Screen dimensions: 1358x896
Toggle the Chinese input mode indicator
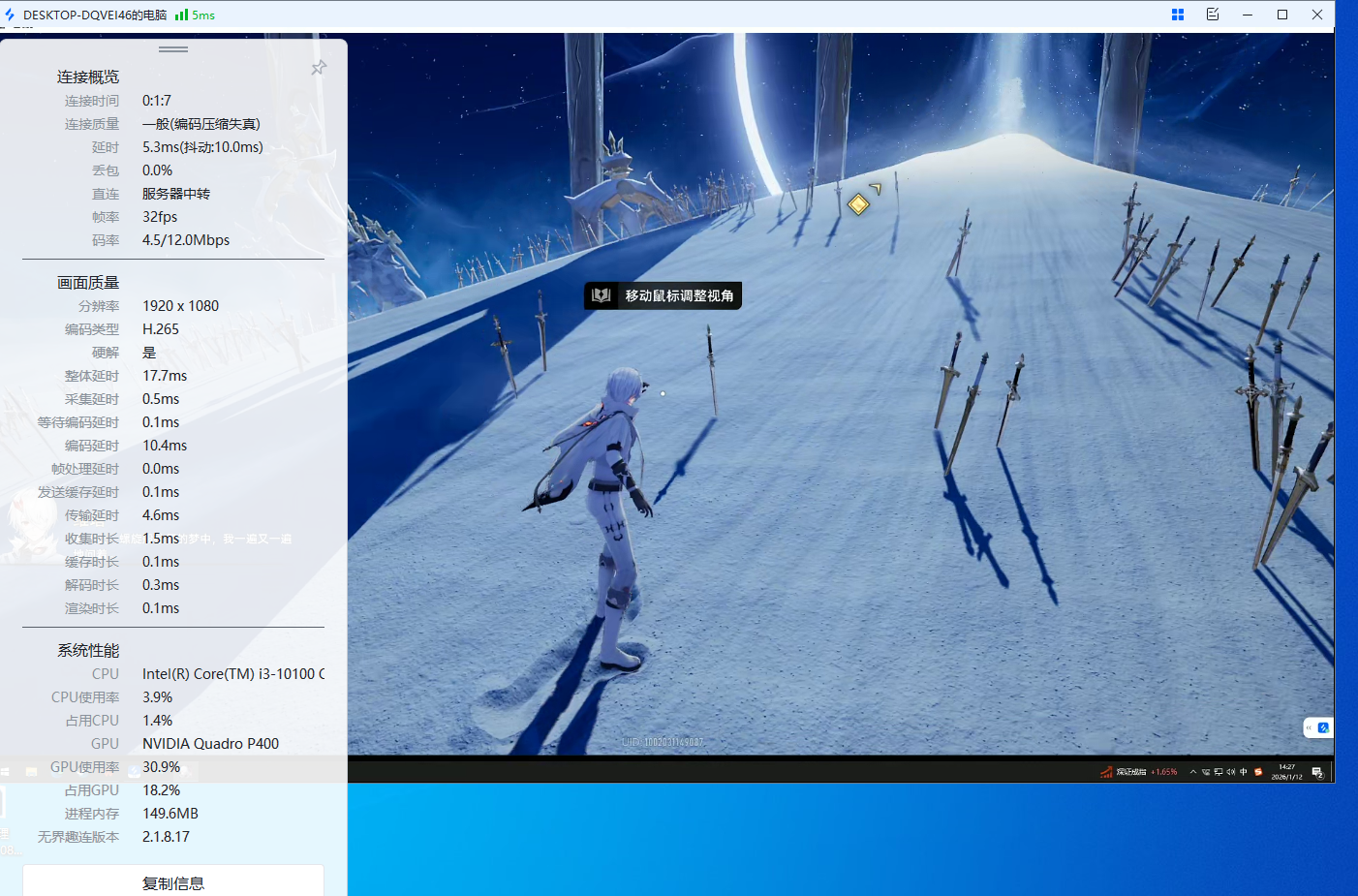1244,772
